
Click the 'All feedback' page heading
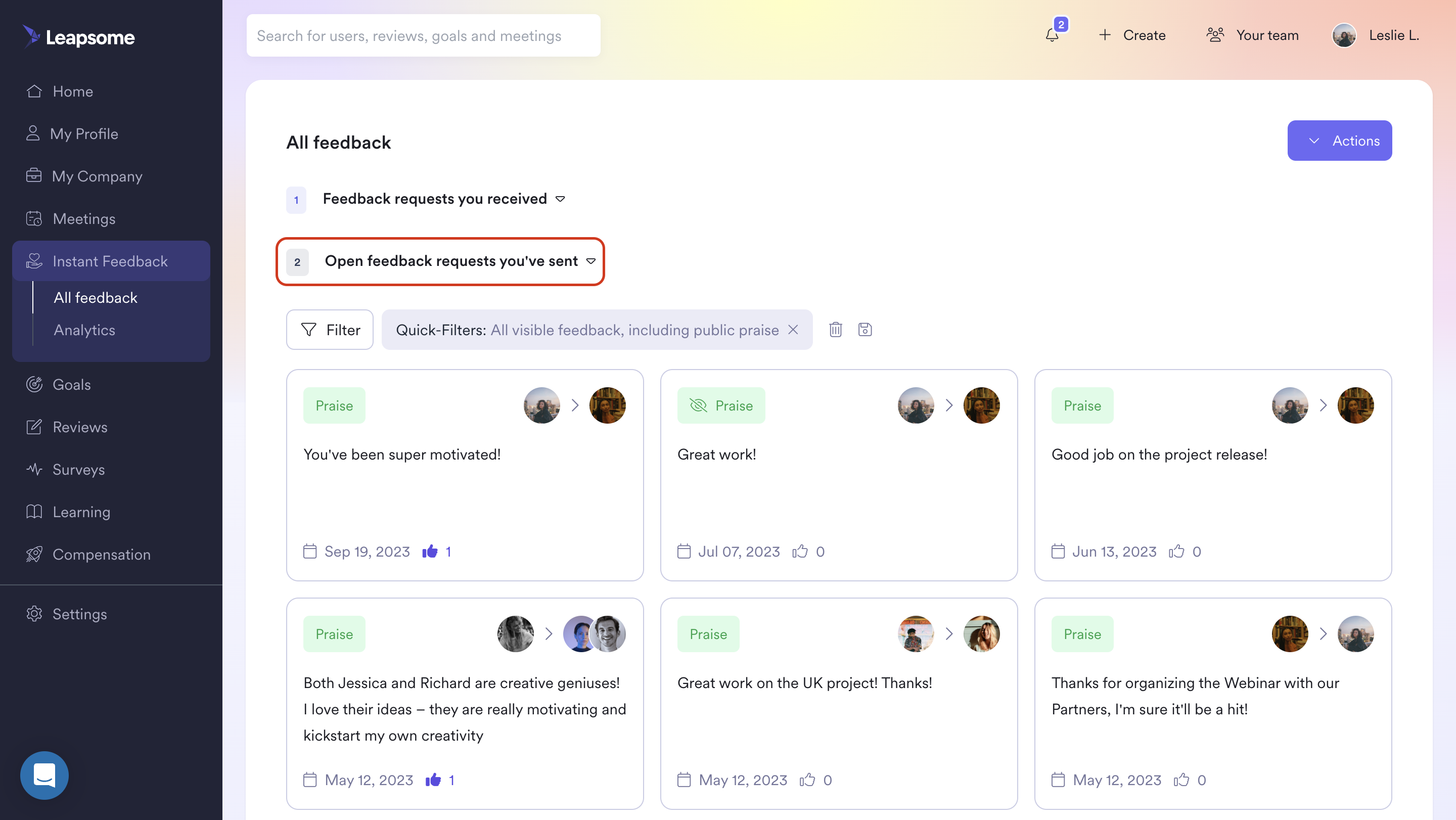pyautogui.click(x=339, y=142)
